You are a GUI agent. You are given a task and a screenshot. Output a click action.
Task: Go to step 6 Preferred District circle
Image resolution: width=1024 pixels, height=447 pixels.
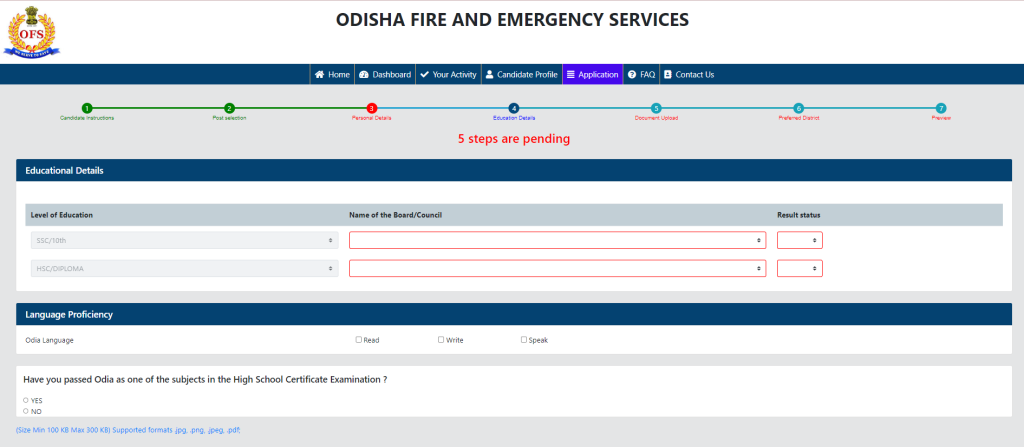tap(798, 108)
